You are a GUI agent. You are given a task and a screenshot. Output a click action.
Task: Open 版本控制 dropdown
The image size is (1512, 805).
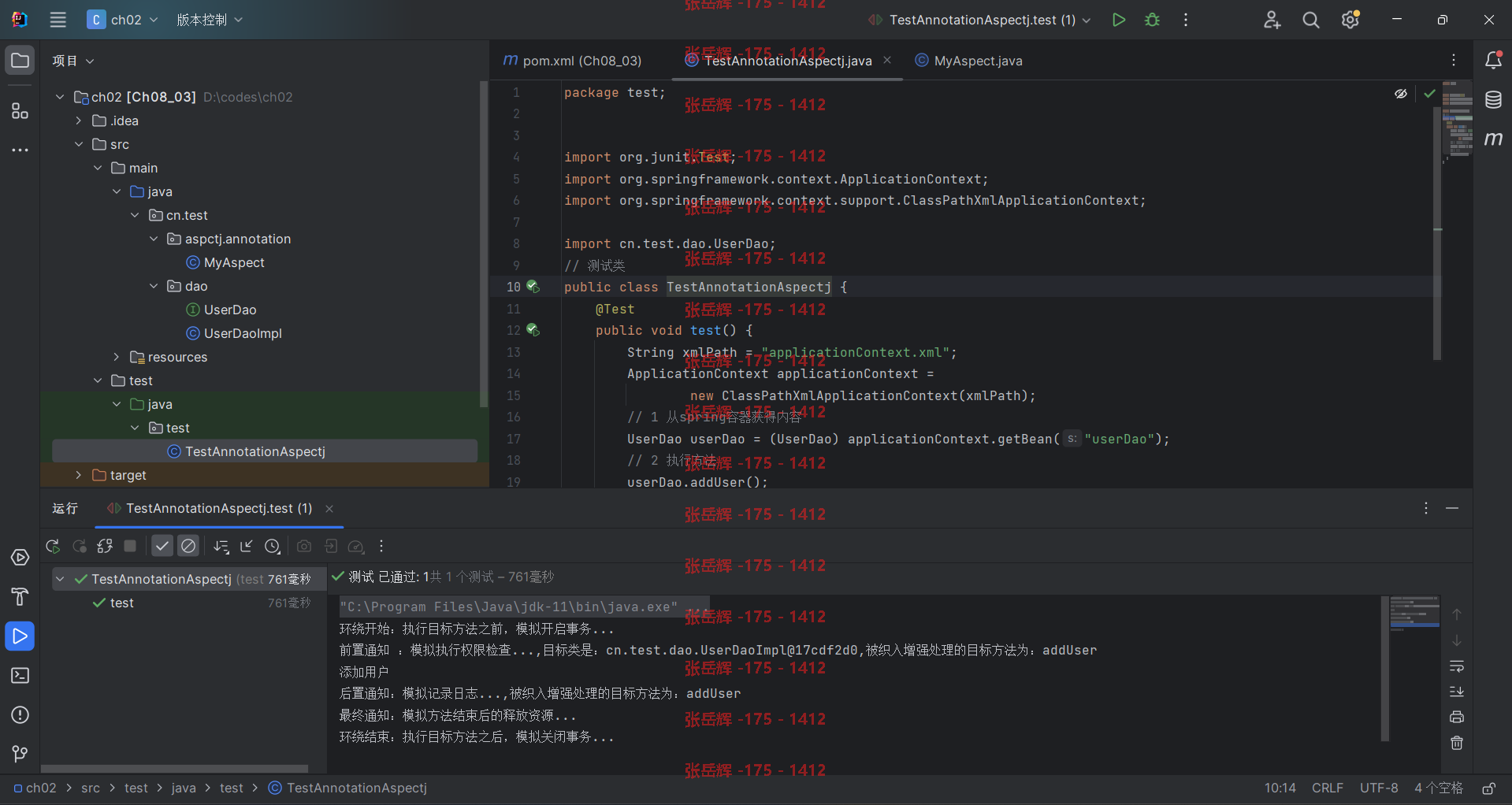pos(210,20)
